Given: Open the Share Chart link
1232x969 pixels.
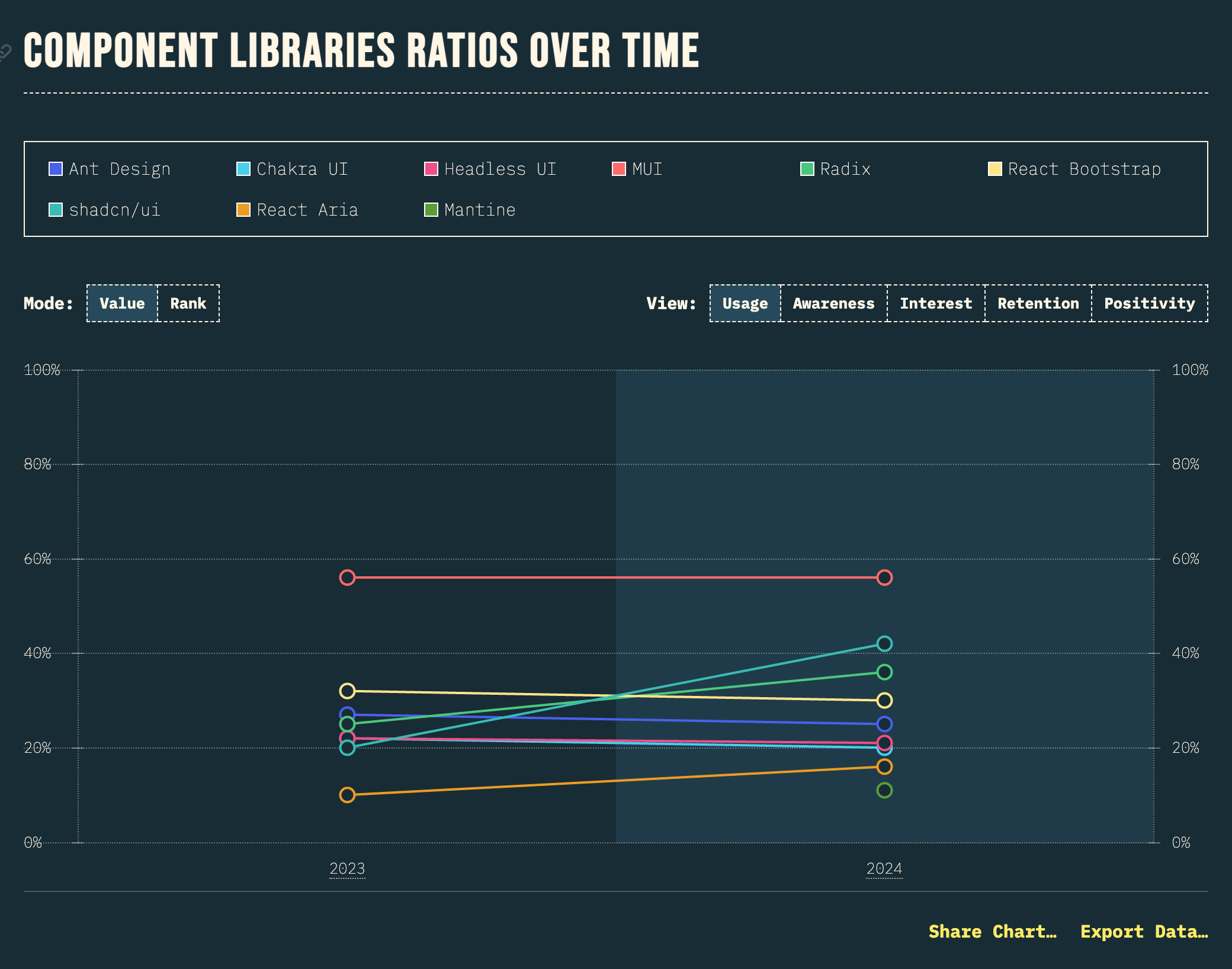Looking at the screenshot, I should tap(992, 932).
